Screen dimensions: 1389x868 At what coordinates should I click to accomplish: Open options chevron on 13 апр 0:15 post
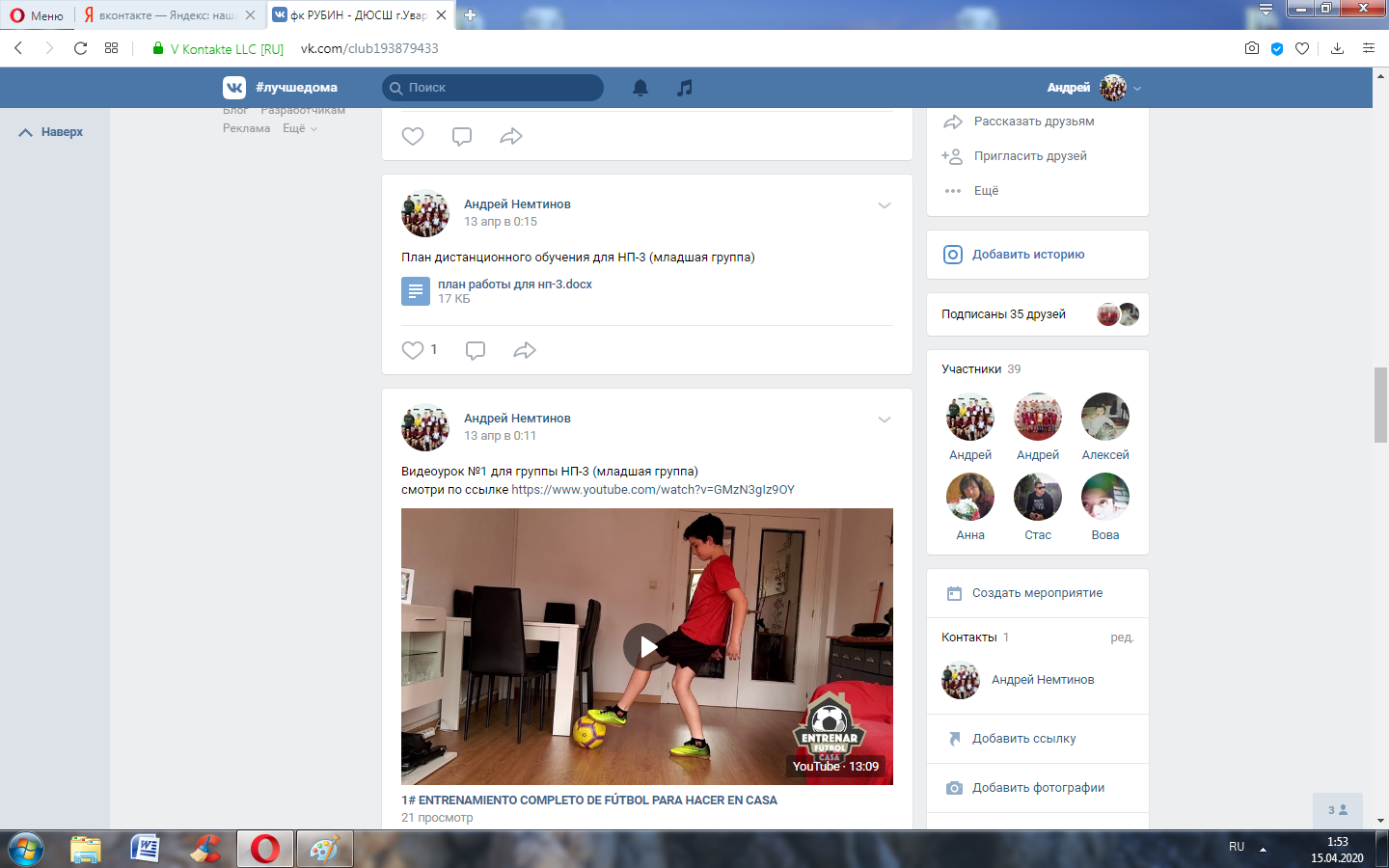884,205
